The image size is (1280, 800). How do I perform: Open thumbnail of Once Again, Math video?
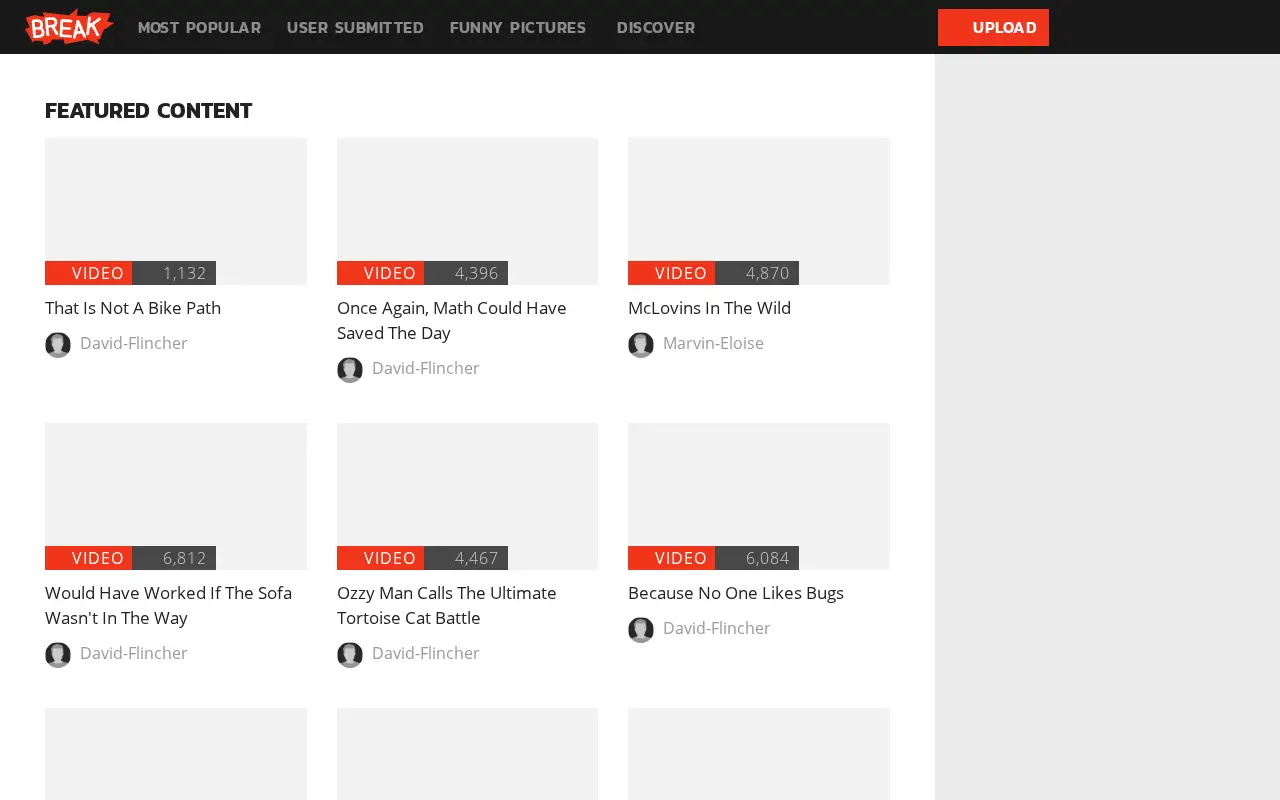point(468,211)
